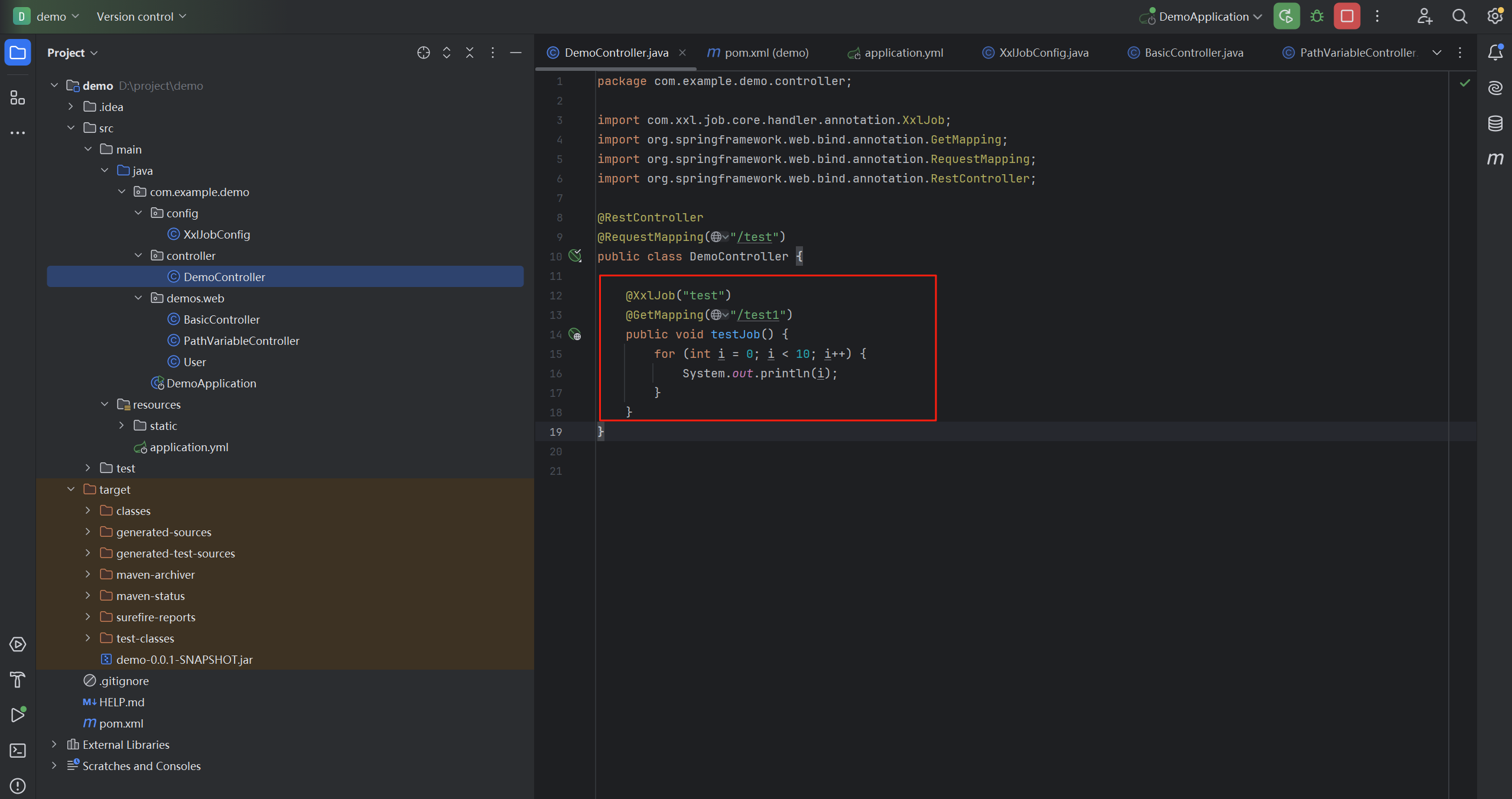Select User class in tree
1512x799 pixels.
[194, 362]
